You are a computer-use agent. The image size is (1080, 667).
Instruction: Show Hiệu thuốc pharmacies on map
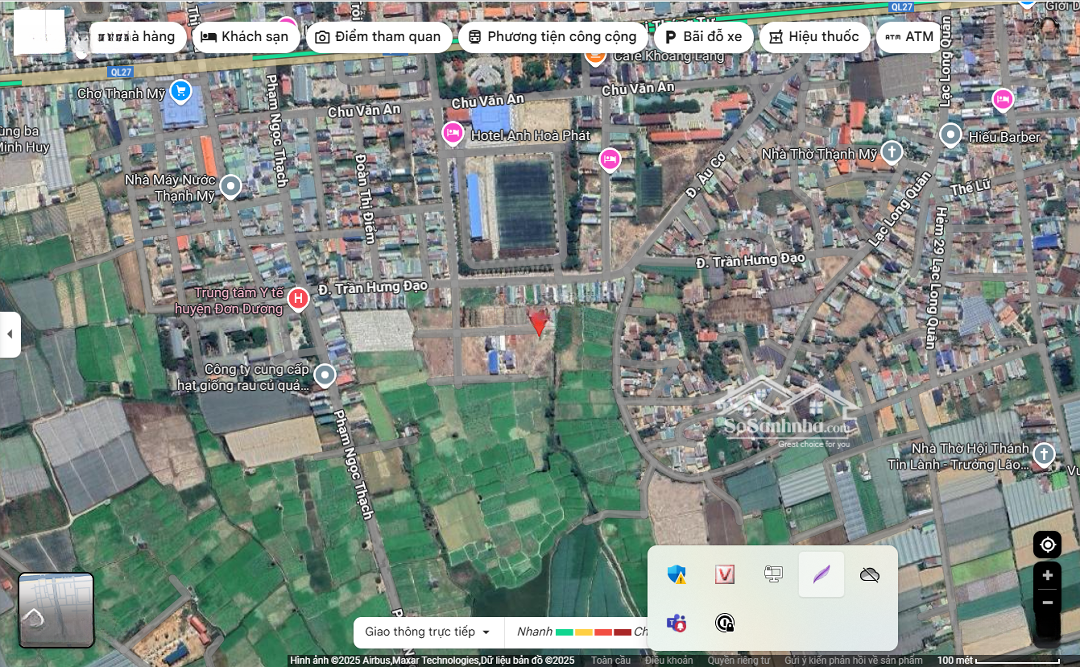pos(813,37)
